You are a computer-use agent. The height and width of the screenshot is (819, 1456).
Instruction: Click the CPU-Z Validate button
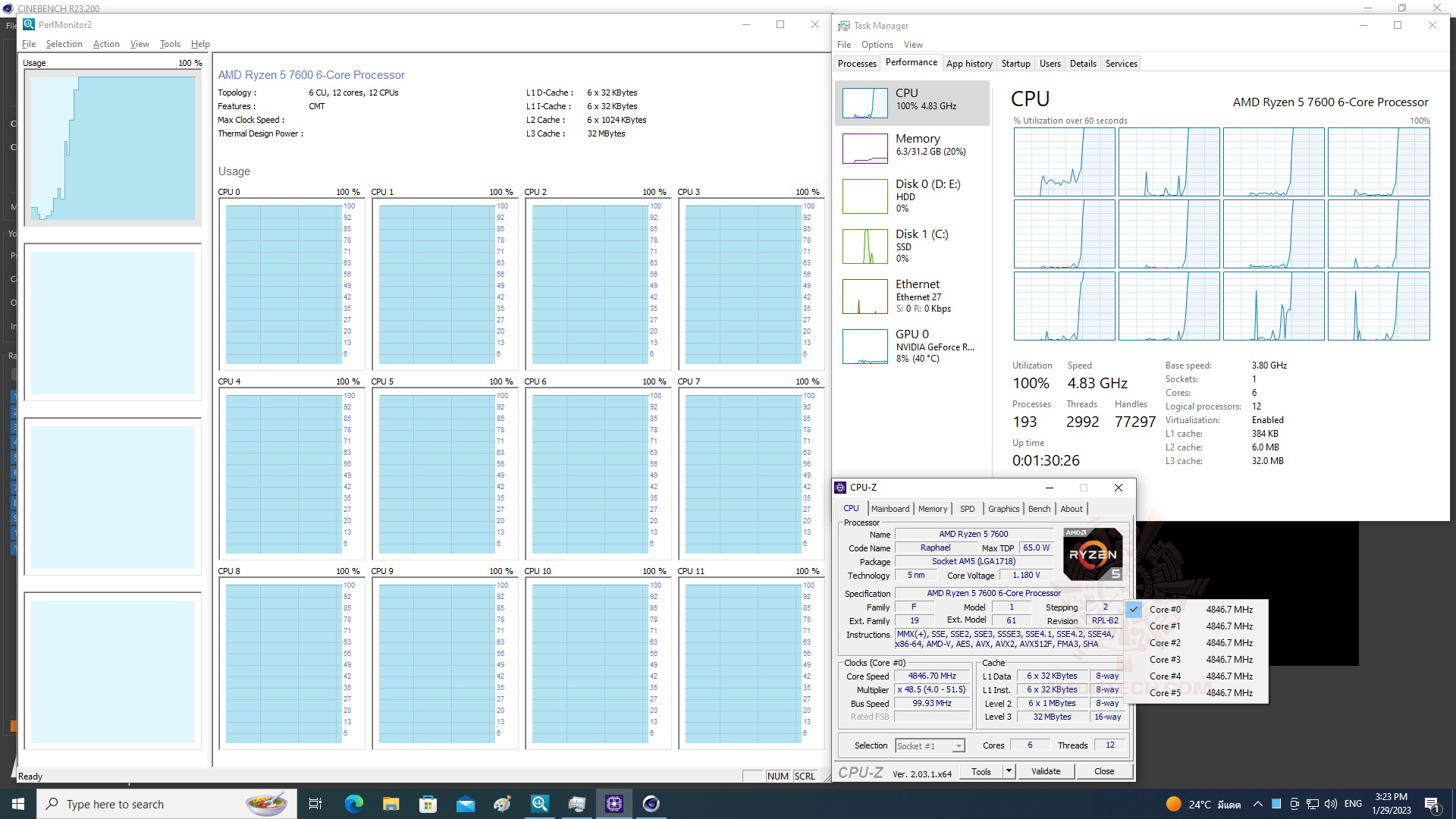pos(1045,771)
